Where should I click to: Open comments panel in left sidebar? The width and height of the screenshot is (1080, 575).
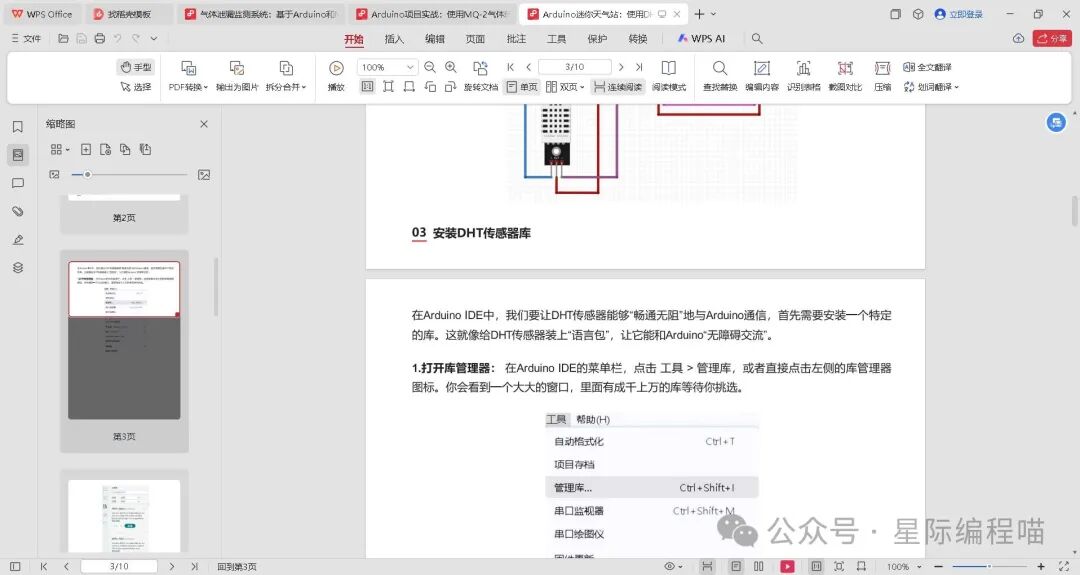[x=18, y=183]
